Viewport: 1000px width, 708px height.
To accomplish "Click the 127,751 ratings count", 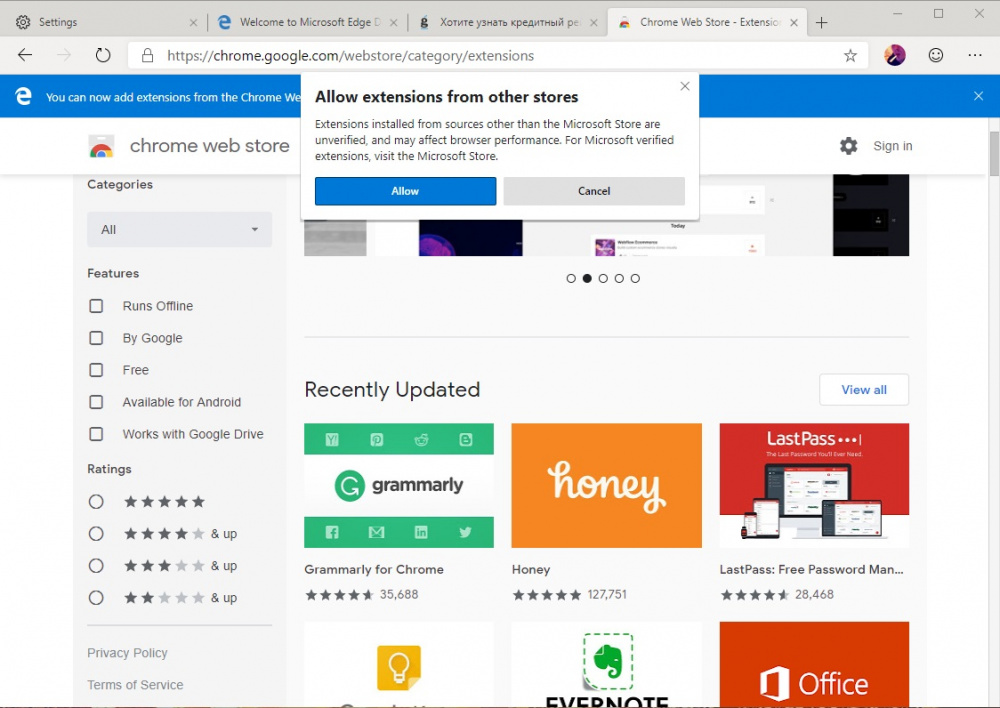I will point(607,595).
